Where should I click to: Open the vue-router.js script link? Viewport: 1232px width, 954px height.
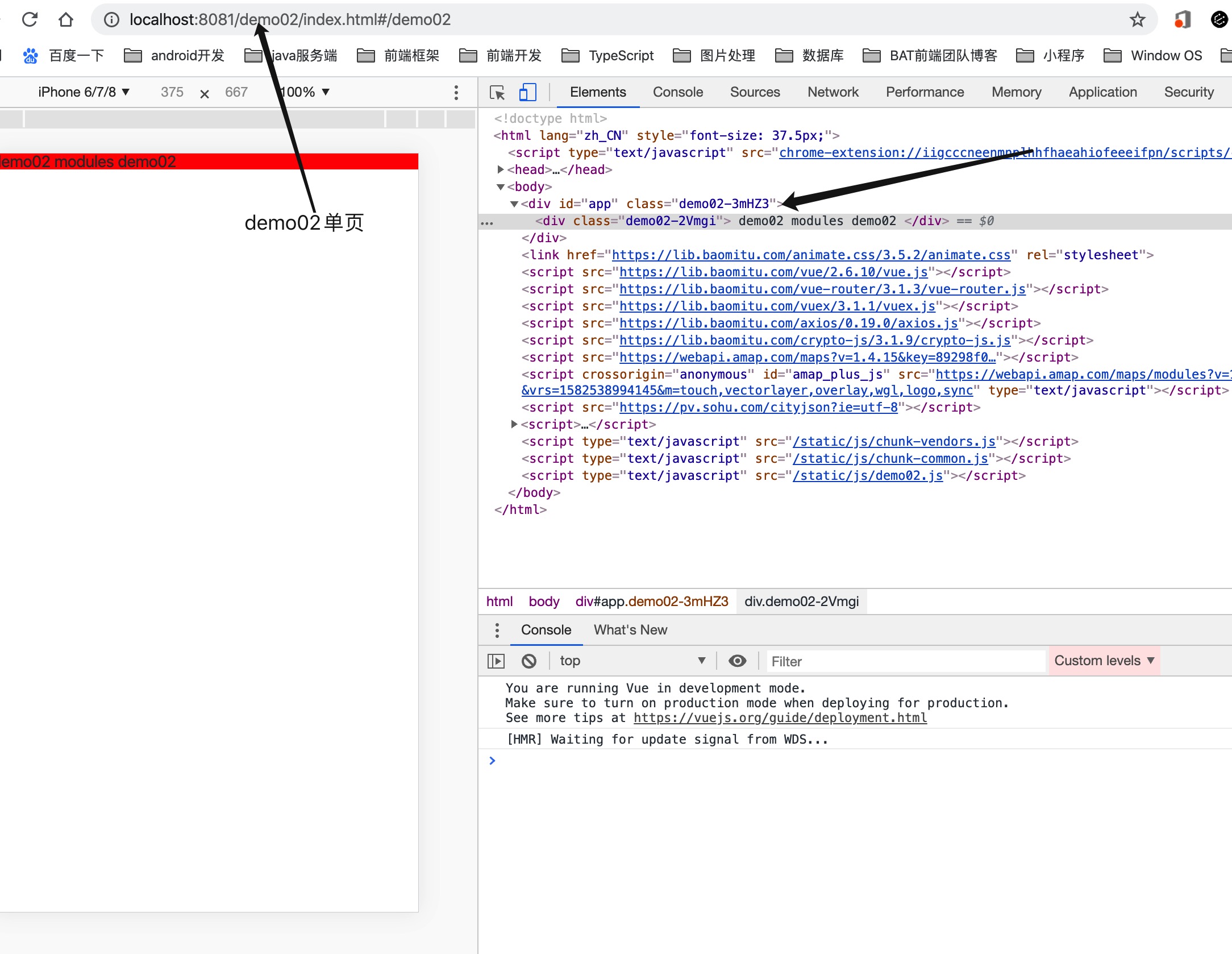tap(822, 289)
